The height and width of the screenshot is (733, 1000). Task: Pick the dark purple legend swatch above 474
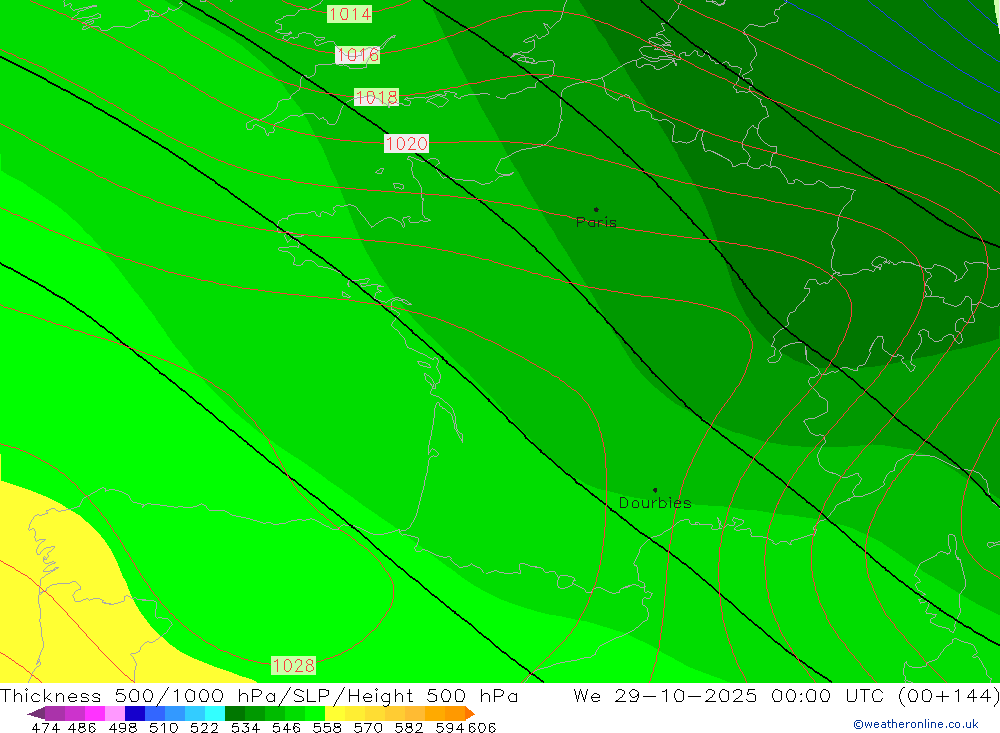(55, 713)
